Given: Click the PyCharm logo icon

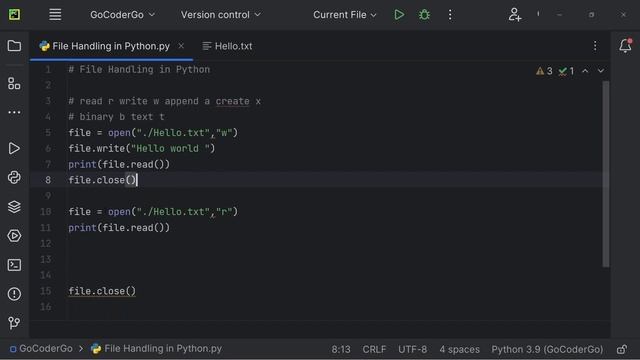Looking at the screenshot, I should 14,15.
